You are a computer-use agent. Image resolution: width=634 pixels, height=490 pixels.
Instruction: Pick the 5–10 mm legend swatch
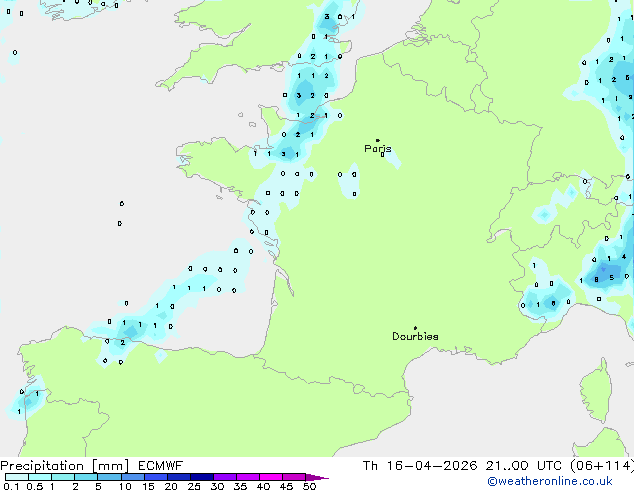(109, 477)
